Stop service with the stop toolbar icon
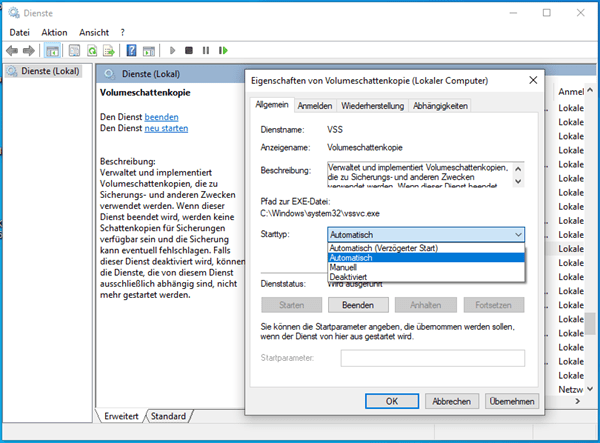This screenshot has width=600, height=443. coord(189,50)
